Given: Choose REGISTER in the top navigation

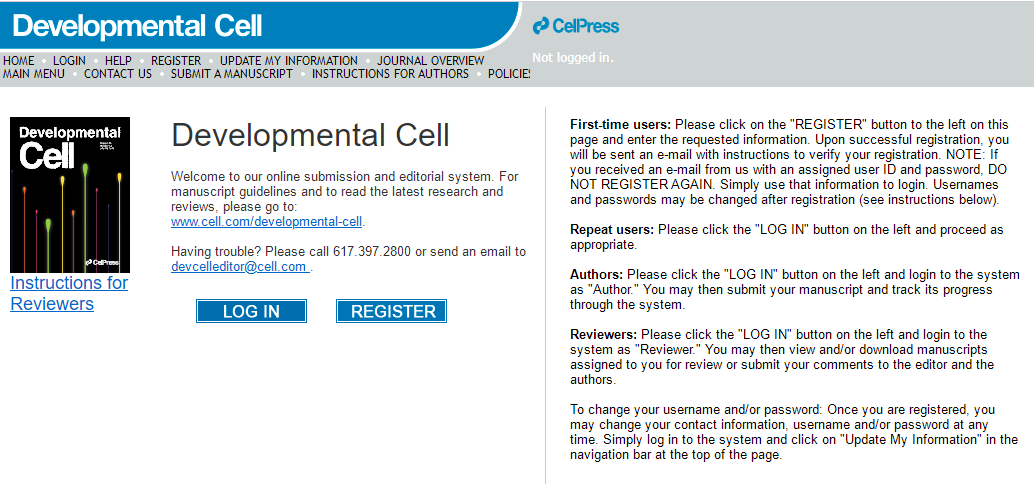Looking at the screenshot, I should tap(176, 60).
